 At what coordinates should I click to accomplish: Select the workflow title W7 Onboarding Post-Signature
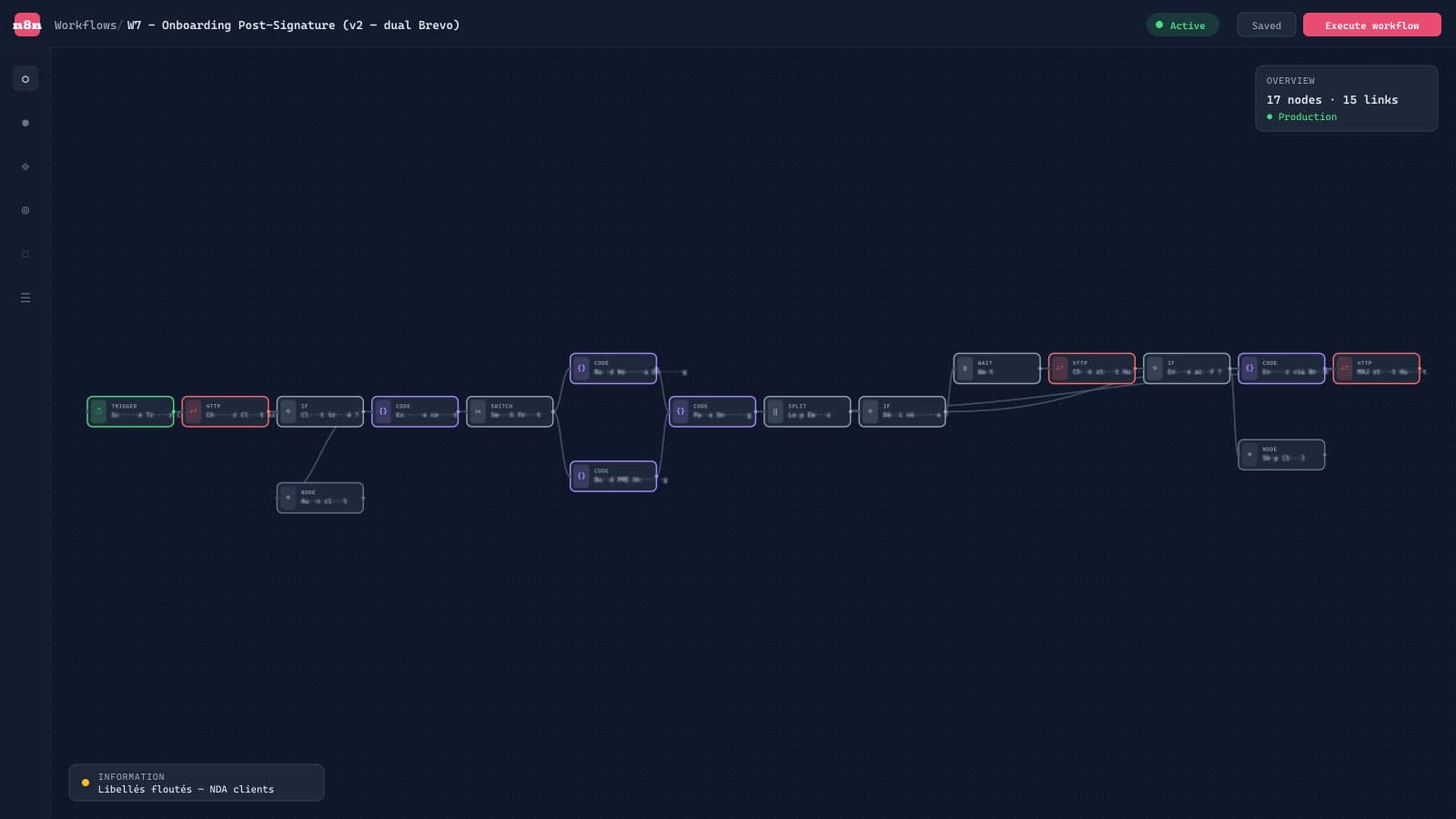(x=292, y=25)
